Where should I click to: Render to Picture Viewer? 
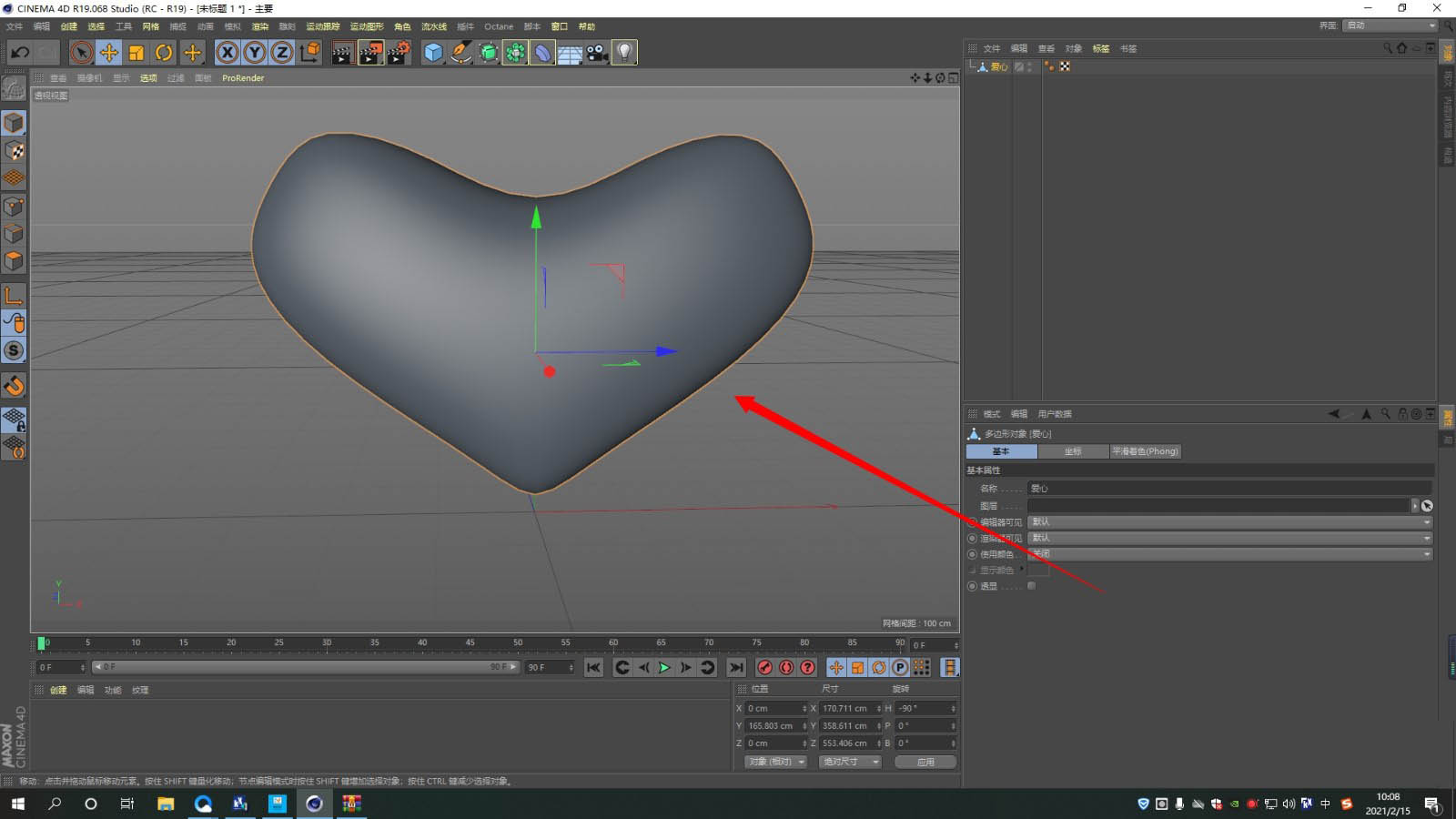click(x=369, y=52)
